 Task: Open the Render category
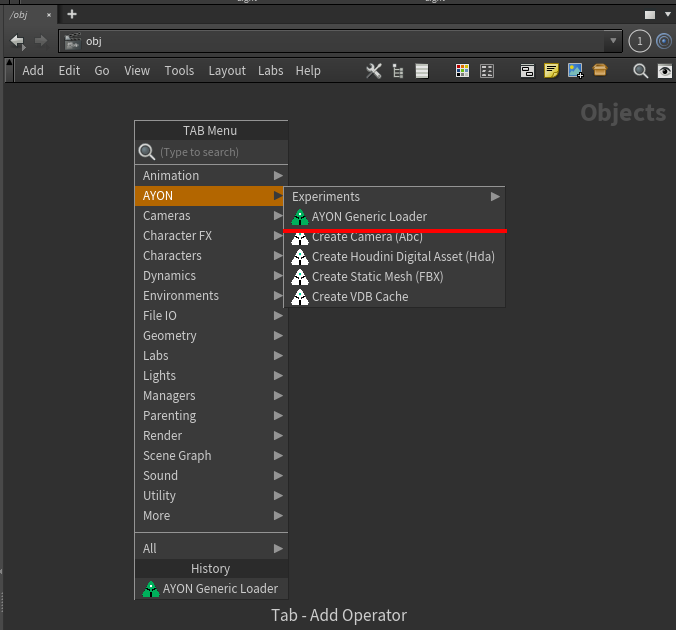211,436
